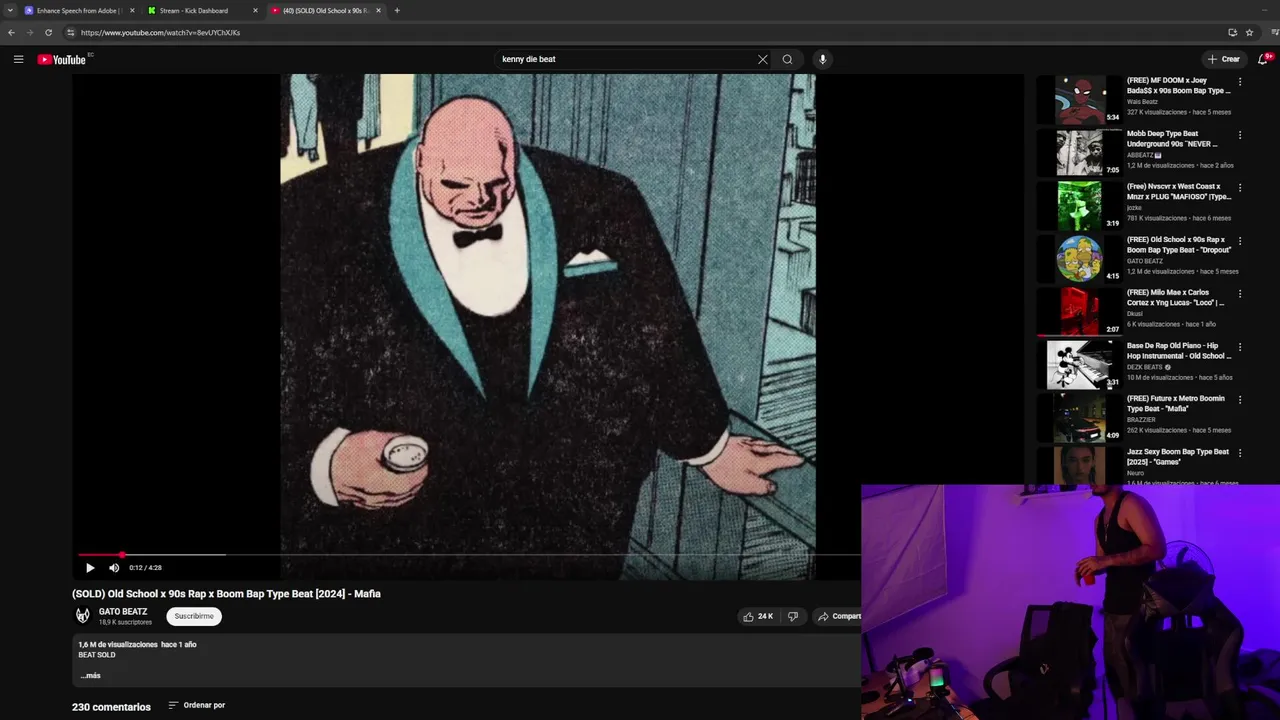The width and height of the screenshot is (1280, 720).
Task: Click GATO BEATZ channel name under video
Action: 123,611
